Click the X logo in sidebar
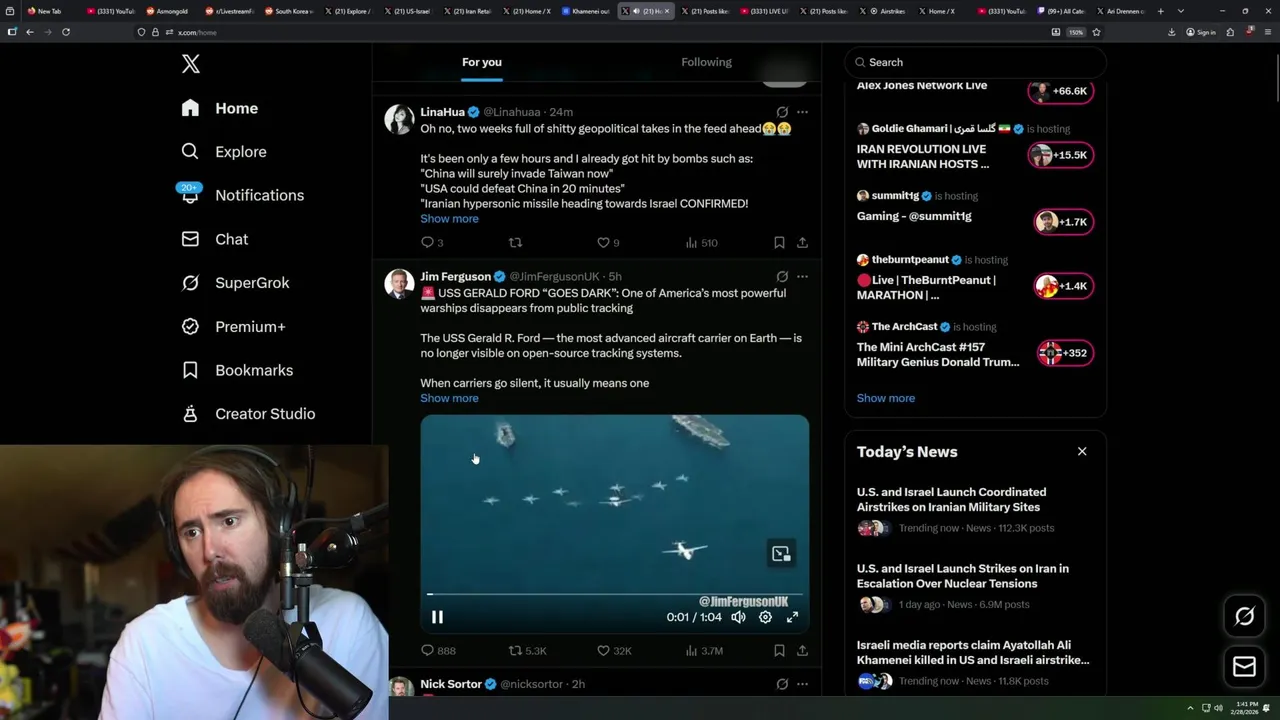1280x720 pixels. point(190,64)
